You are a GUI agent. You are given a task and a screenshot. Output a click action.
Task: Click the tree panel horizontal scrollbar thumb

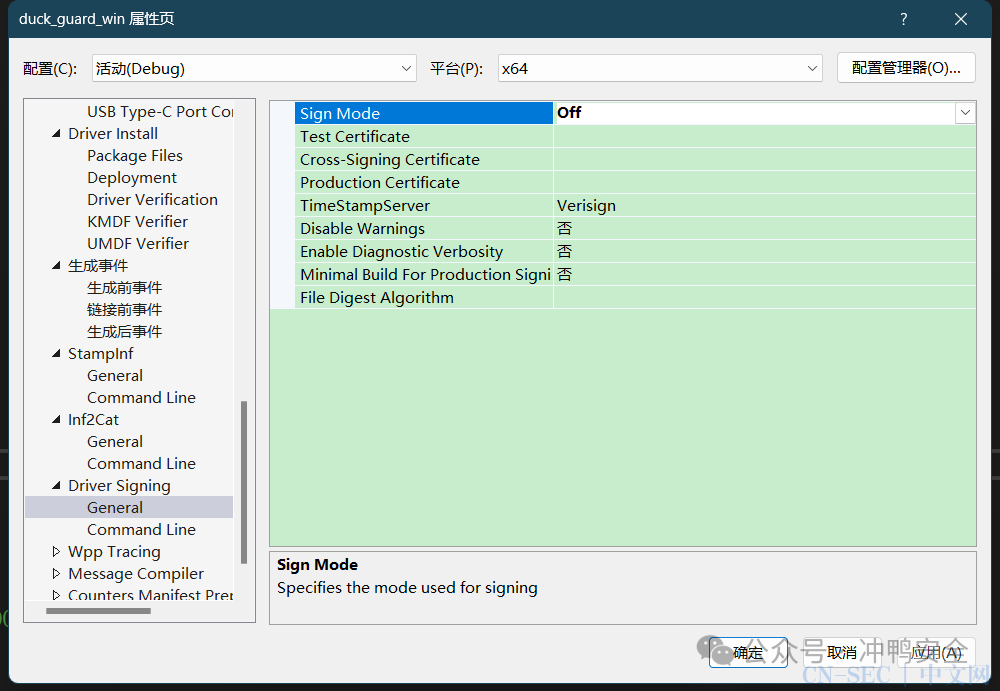[98, 611]
